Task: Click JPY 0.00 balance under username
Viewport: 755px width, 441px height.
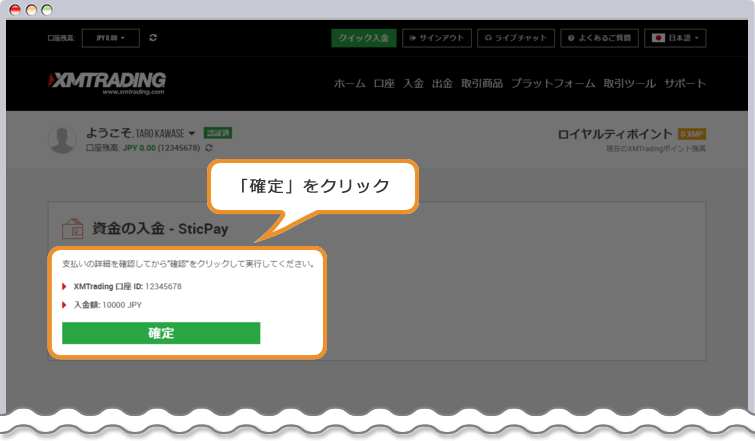Action: pyautogui.click(x=139, y=148)
